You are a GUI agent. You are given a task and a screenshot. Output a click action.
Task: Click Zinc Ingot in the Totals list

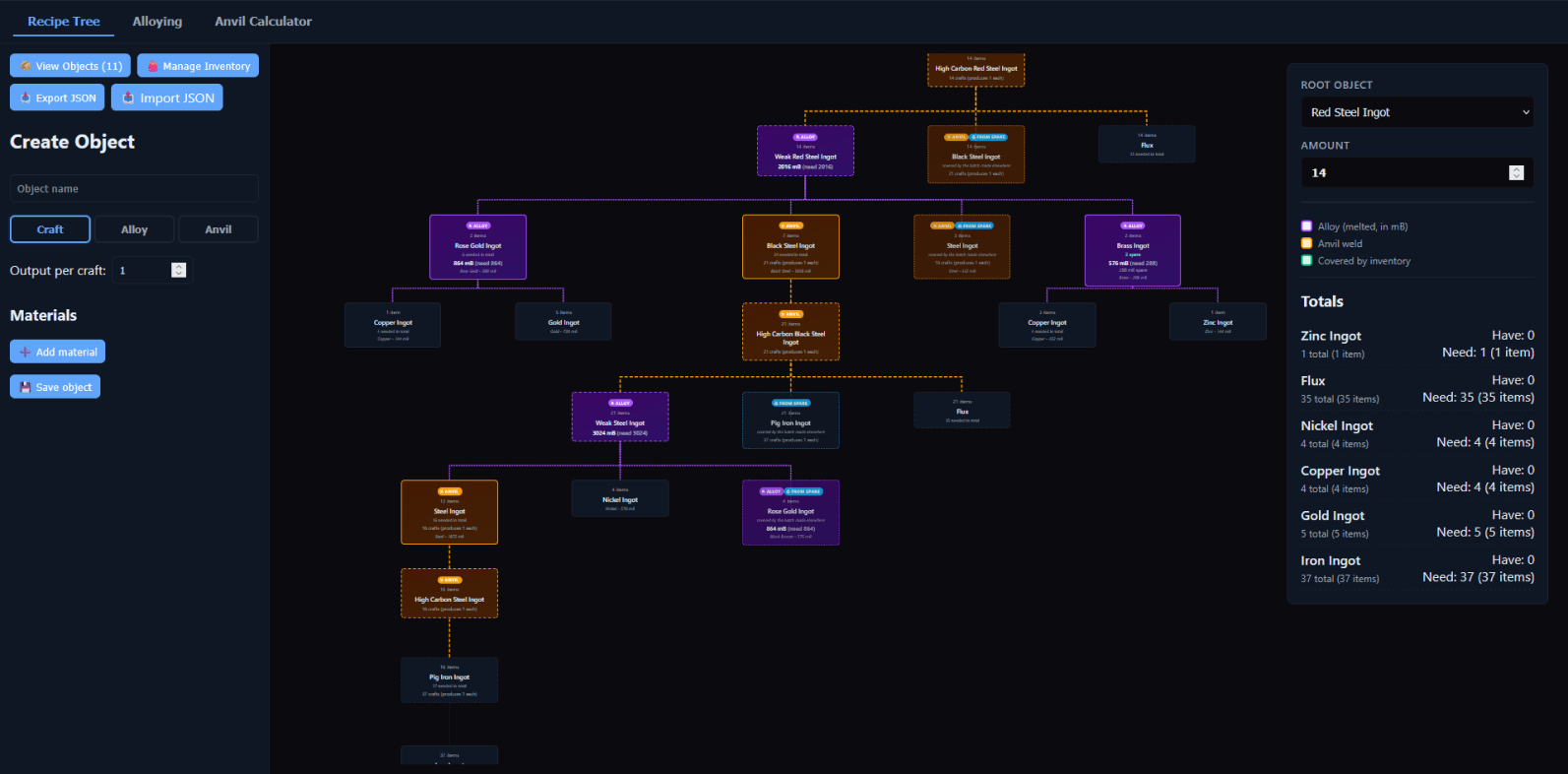[1331, 336]
